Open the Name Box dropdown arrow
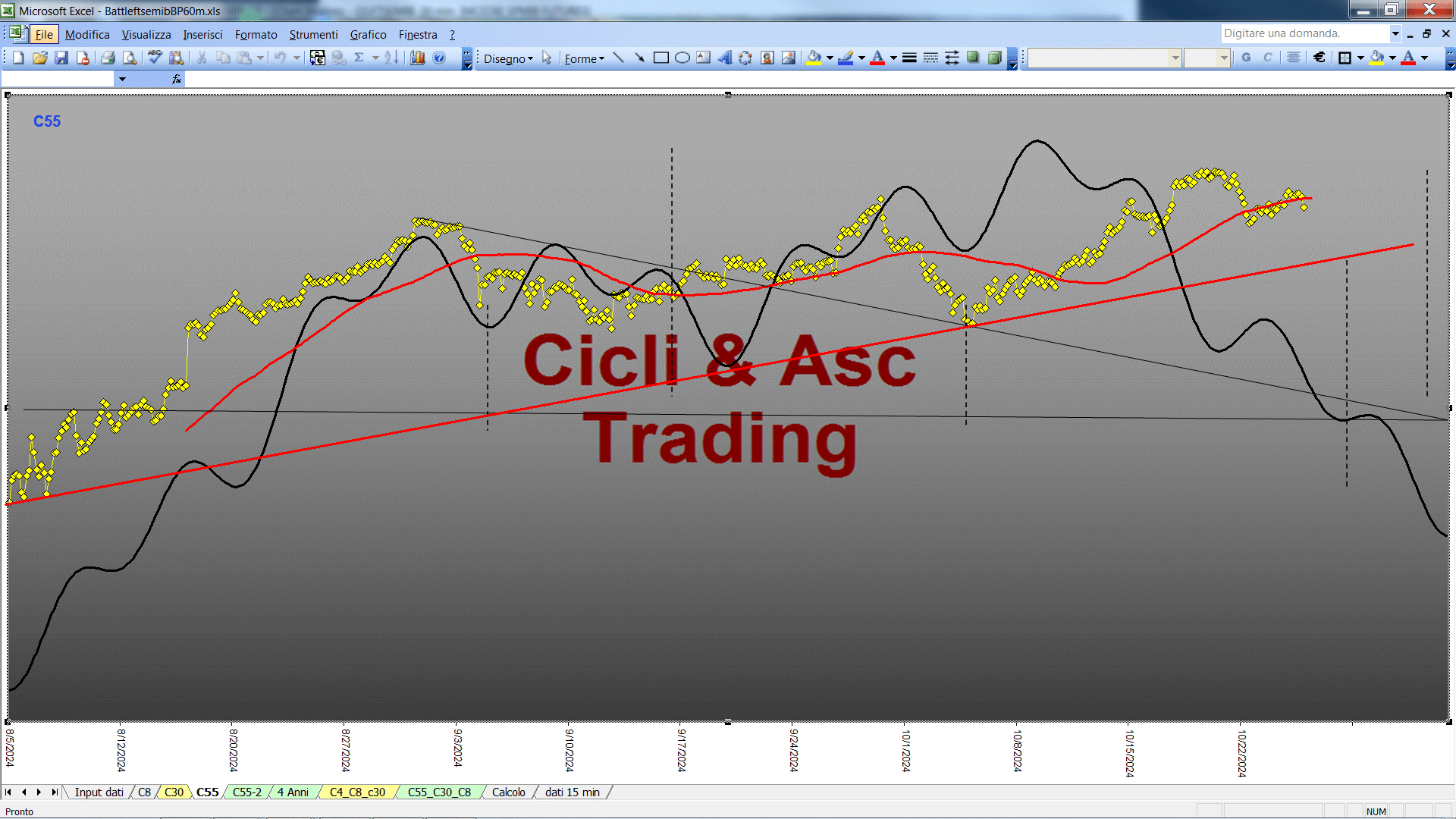Viewport: 1456px width, 819px height. point(122,79)
